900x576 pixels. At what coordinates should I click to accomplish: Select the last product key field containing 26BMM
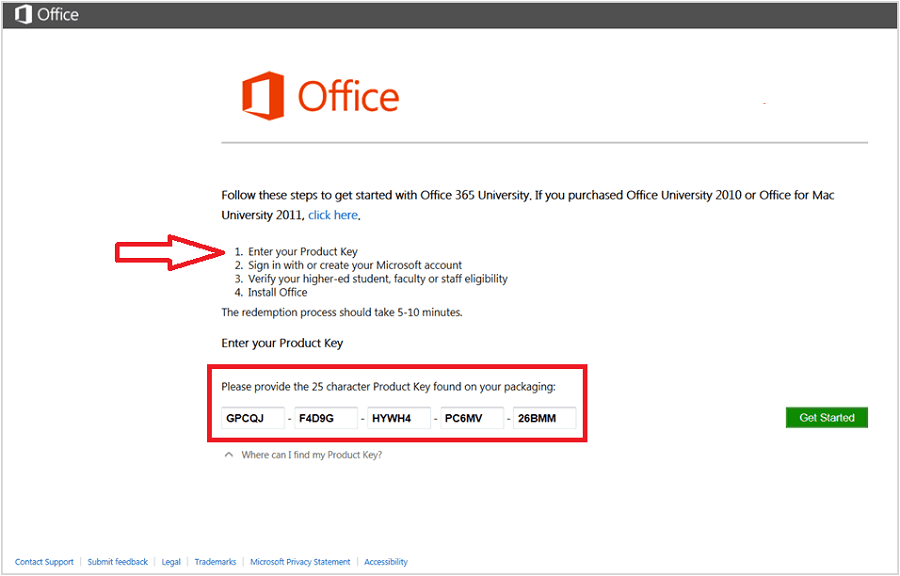coord(543,418)
